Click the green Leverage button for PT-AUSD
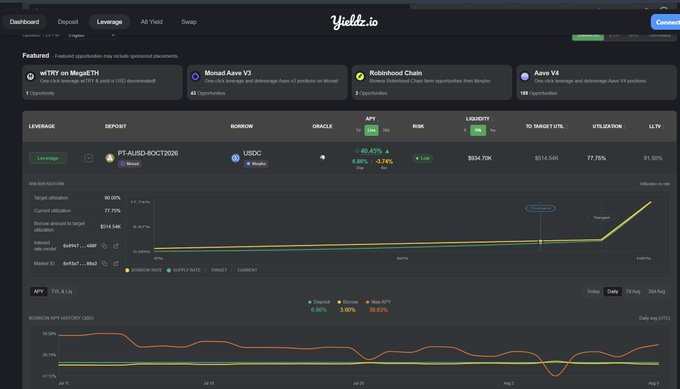The width and height of the screenshot is (680, 389). point(48,158)
